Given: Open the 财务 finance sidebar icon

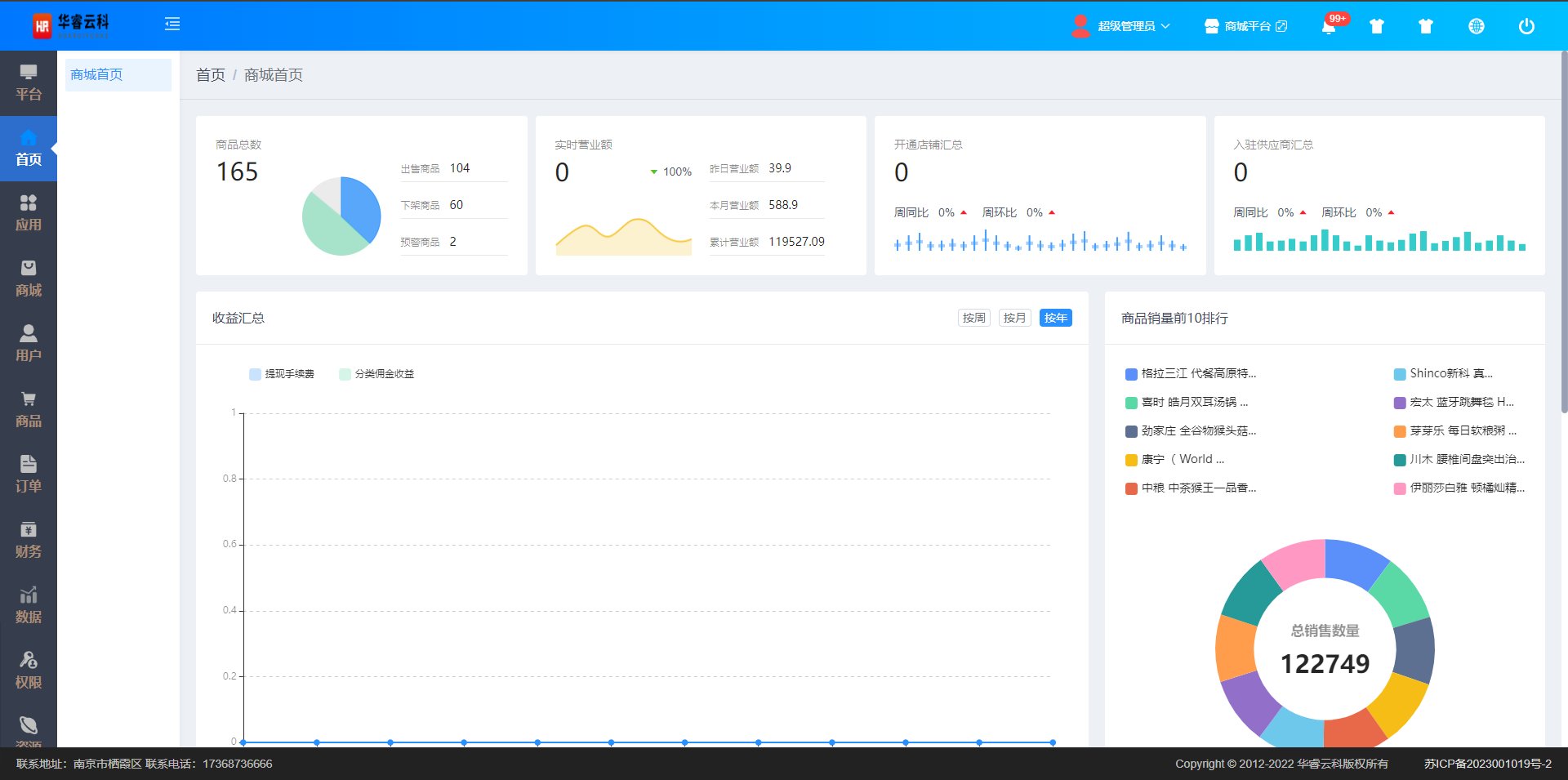Looking at the screenshot, I should pyautogui.click(x=29, y=540).
